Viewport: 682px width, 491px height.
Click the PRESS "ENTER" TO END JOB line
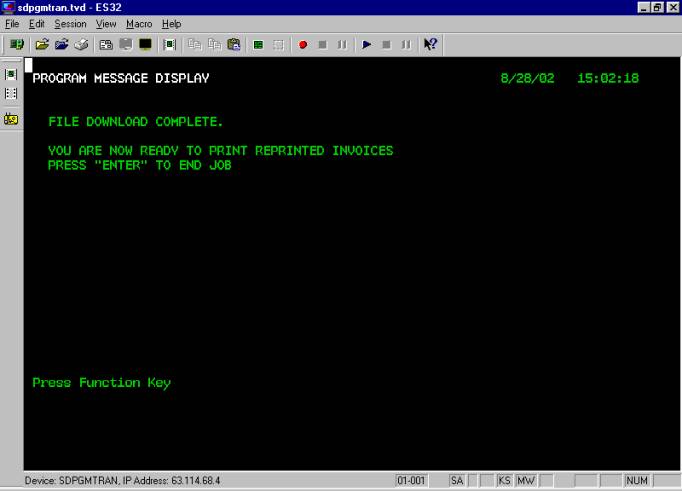point(140,165)
